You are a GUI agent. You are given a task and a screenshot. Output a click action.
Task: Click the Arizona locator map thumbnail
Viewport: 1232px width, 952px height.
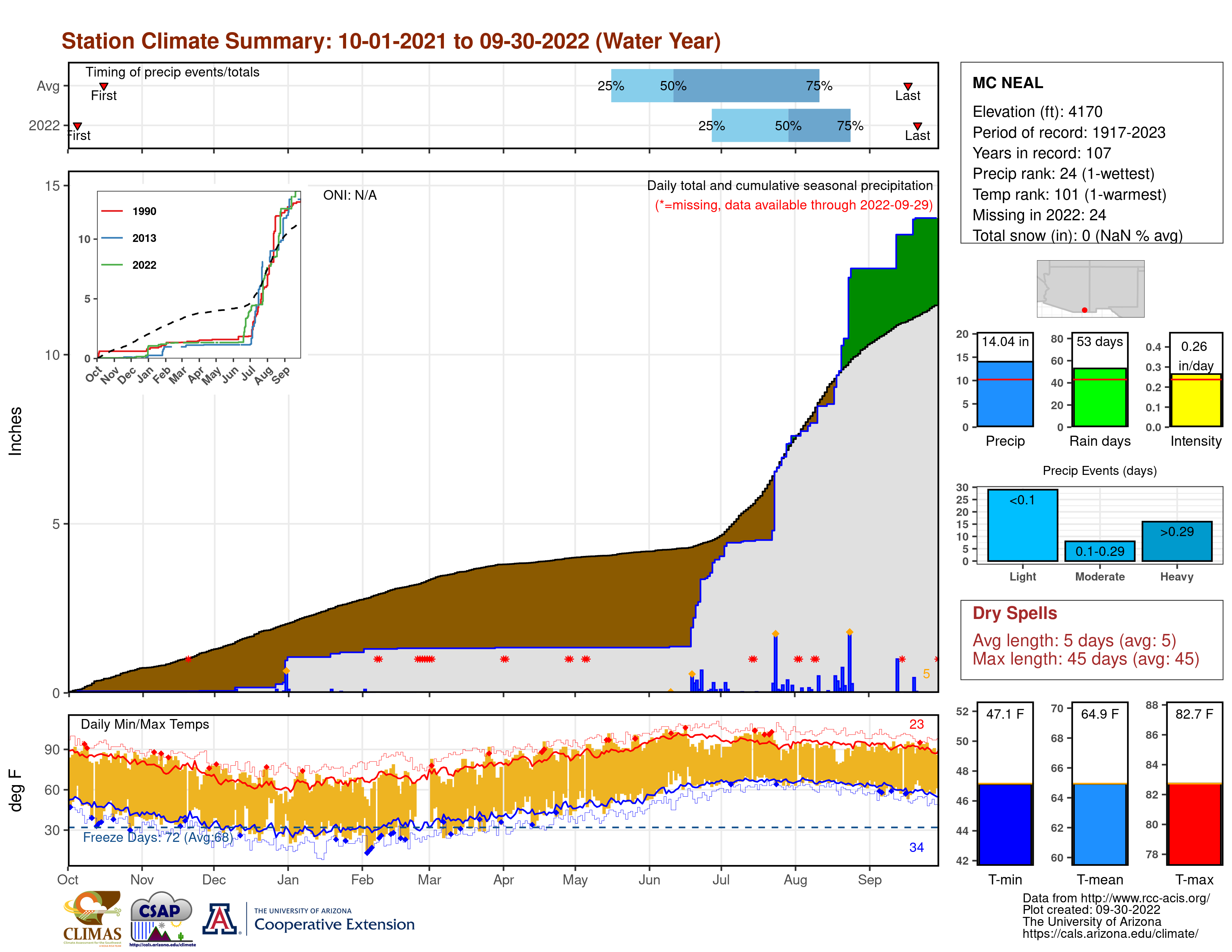point(1091,288)
